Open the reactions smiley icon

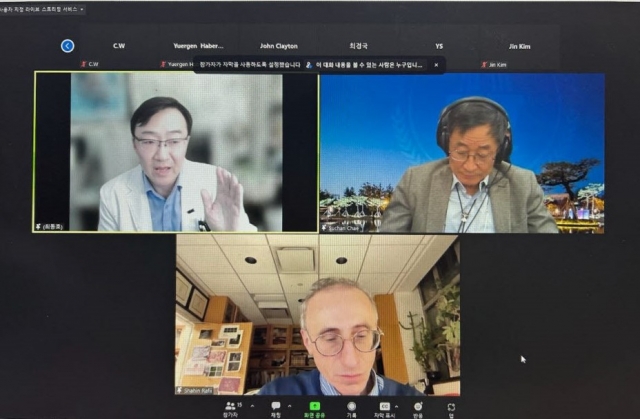[x=418, y=406]
